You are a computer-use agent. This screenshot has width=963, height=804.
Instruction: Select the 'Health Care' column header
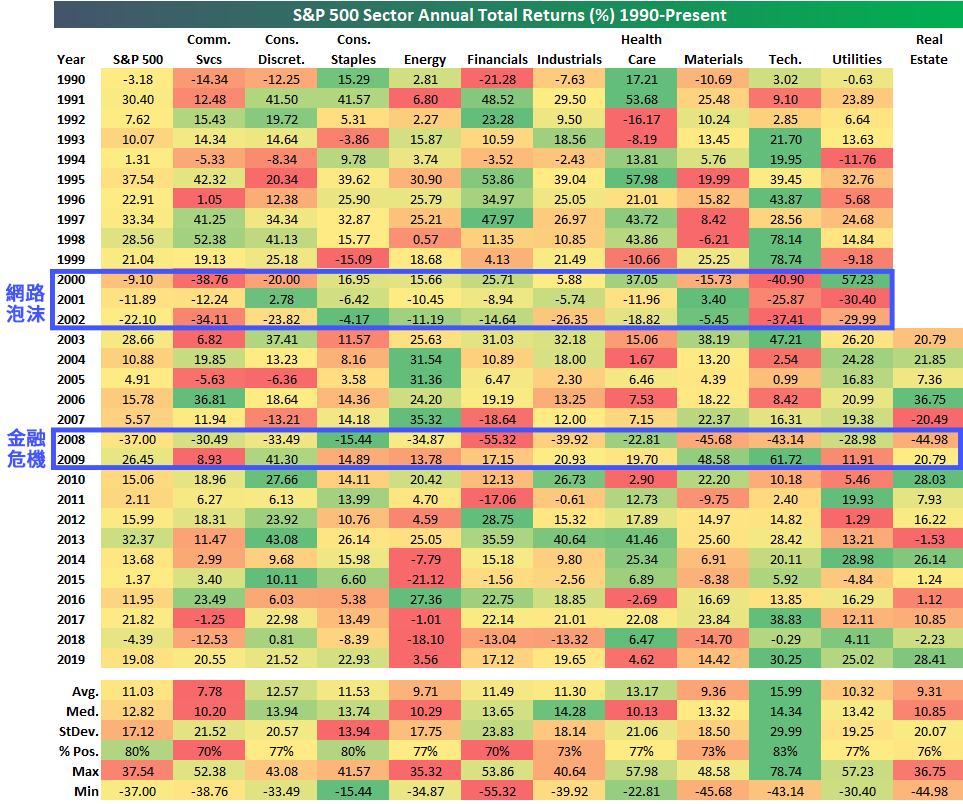click(641, 50)
